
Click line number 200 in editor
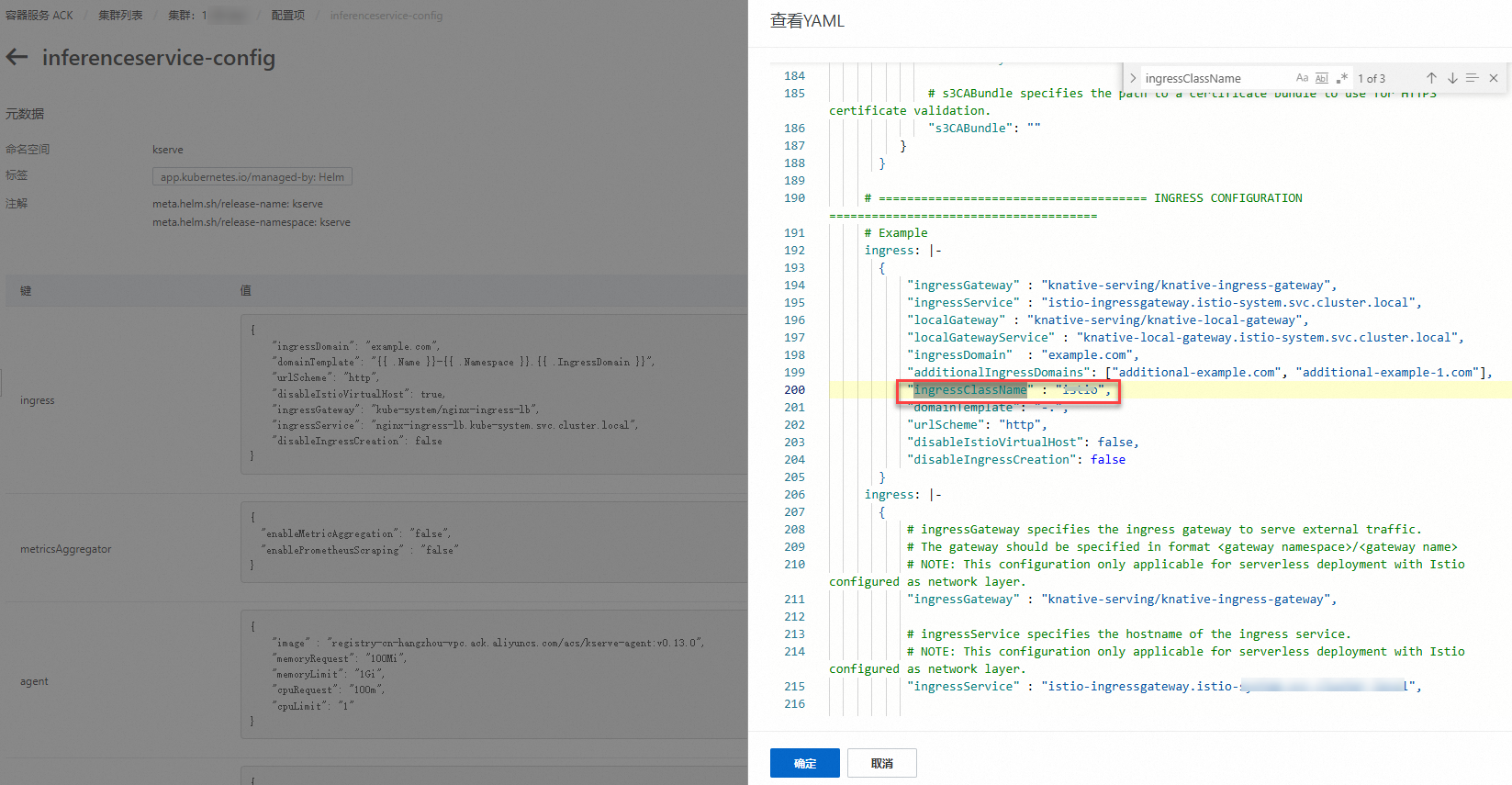point(794,390)
